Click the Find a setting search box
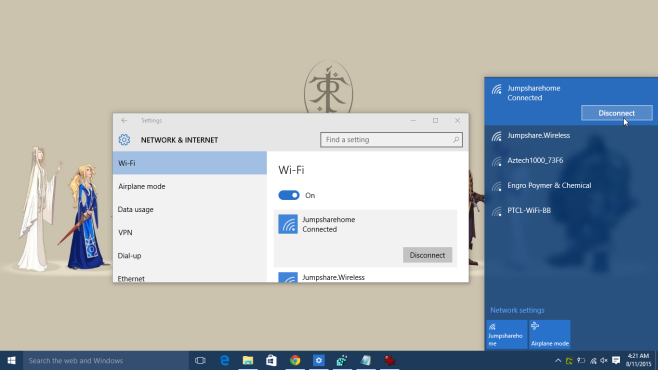Viewport: 658px width, 370px height. click(391, 140)
